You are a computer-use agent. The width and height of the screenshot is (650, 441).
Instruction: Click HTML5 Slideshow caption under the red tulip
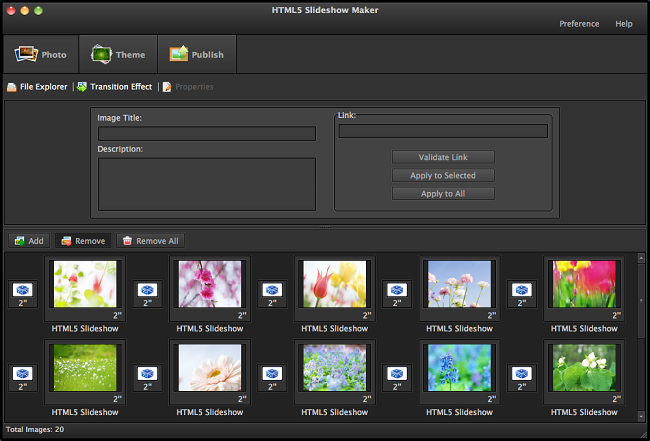coord(335,329)
